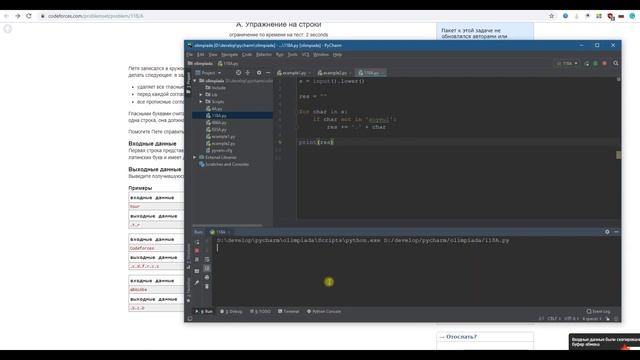Select example1.py in the project tree

tap(220, 136)
